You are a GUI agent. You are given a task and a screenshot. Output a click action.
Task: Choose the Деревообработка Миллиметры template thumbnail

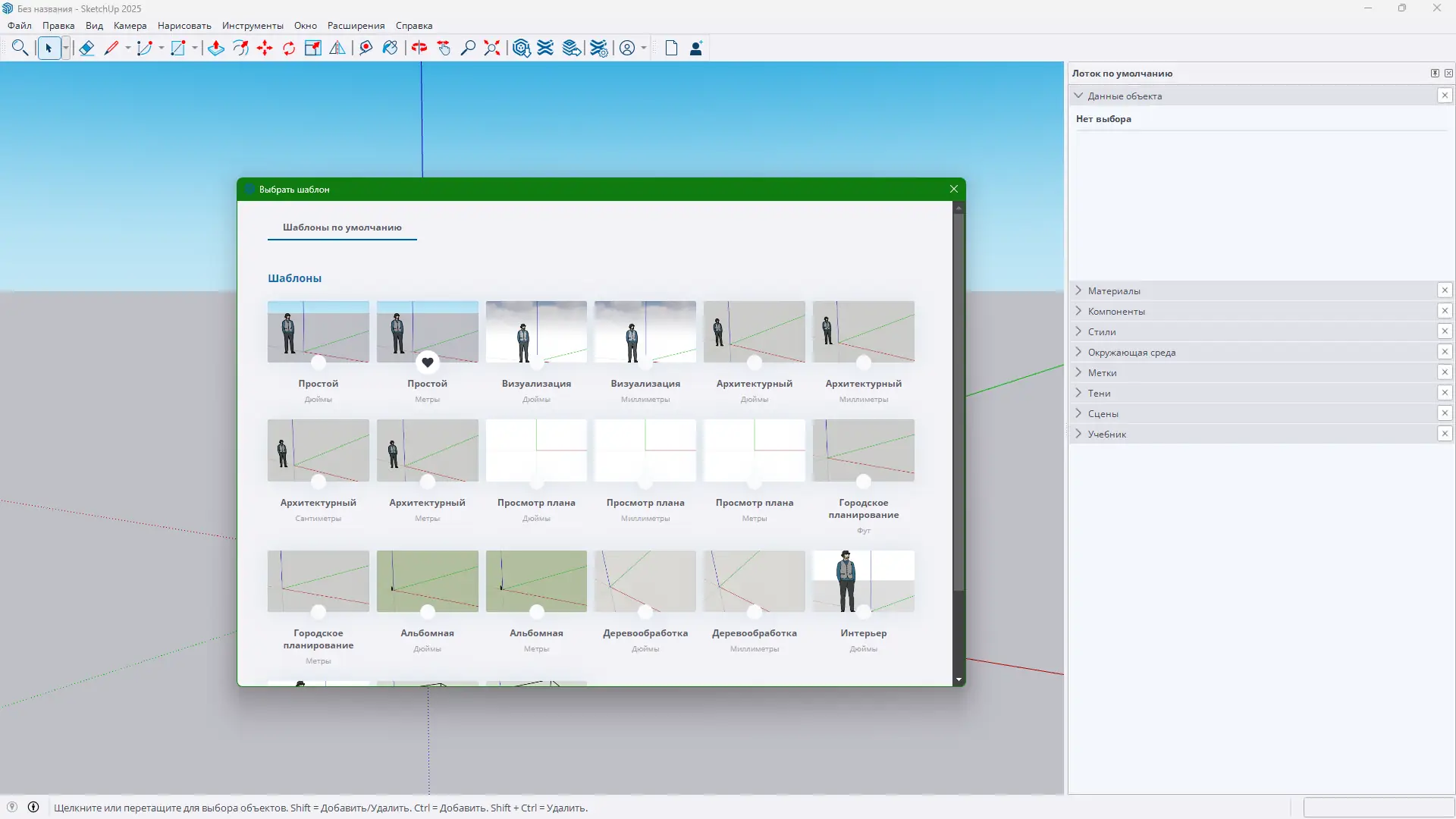[754, 581]
